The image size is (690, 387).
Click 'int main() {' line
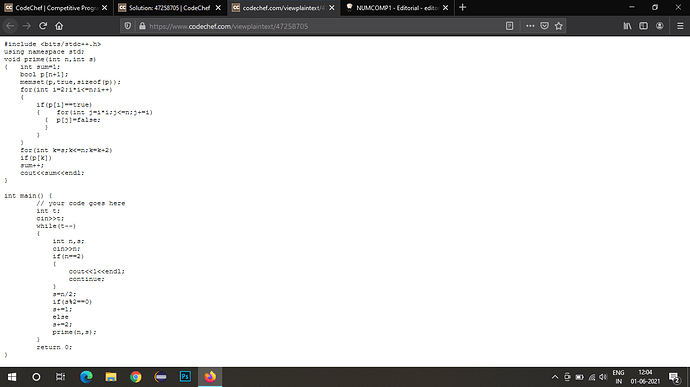point(28,195)
